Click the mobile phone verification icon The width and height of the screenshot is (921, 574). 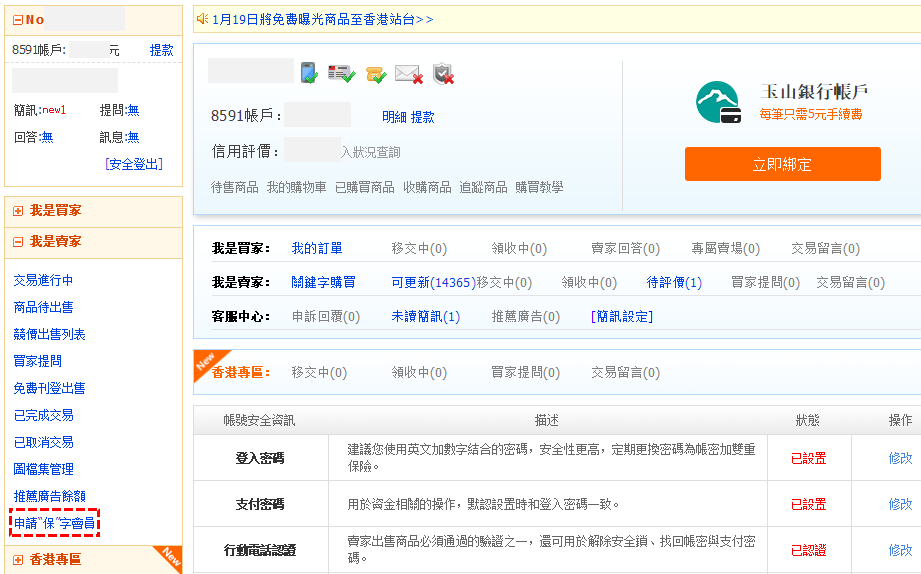309,73
